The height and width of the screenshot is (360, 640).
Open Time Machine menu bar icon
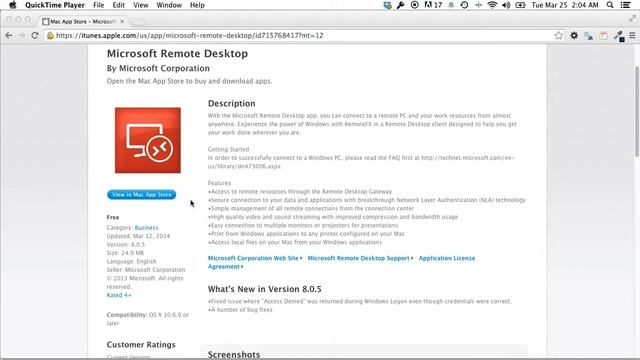pos(464,5)
